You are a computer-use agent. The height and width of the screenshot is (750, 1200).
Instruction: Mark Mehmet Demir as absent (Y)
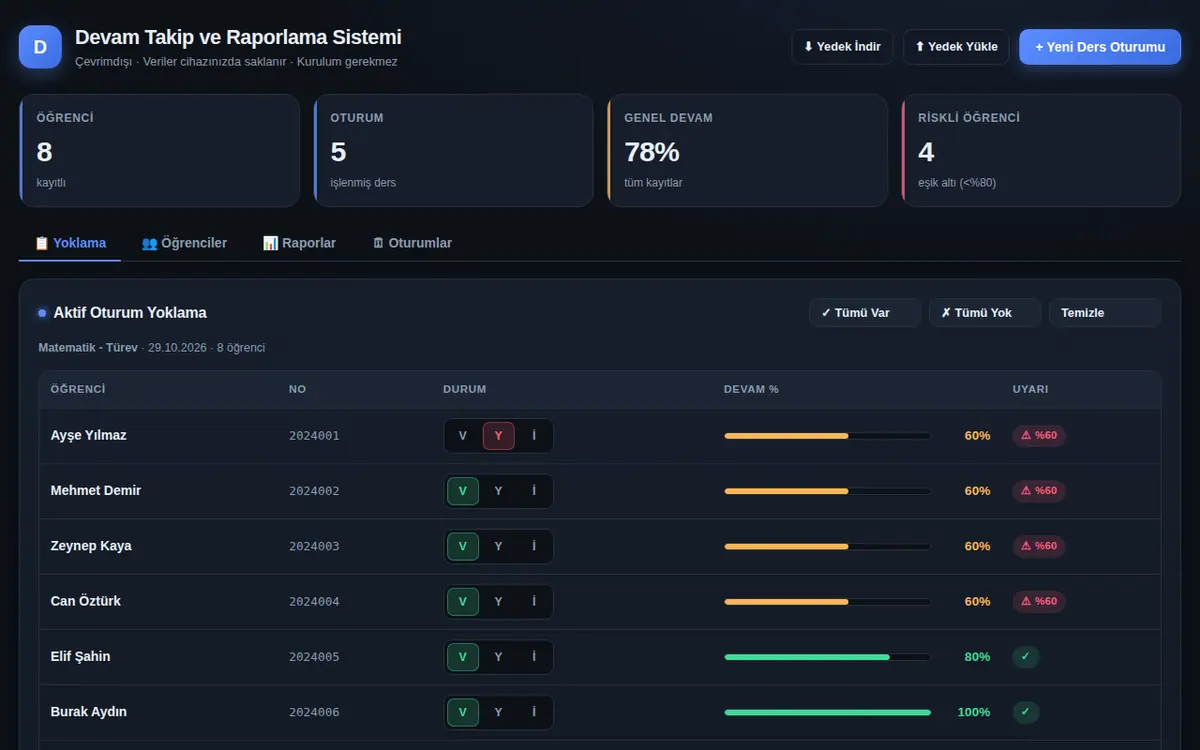[x=499, y=491]
